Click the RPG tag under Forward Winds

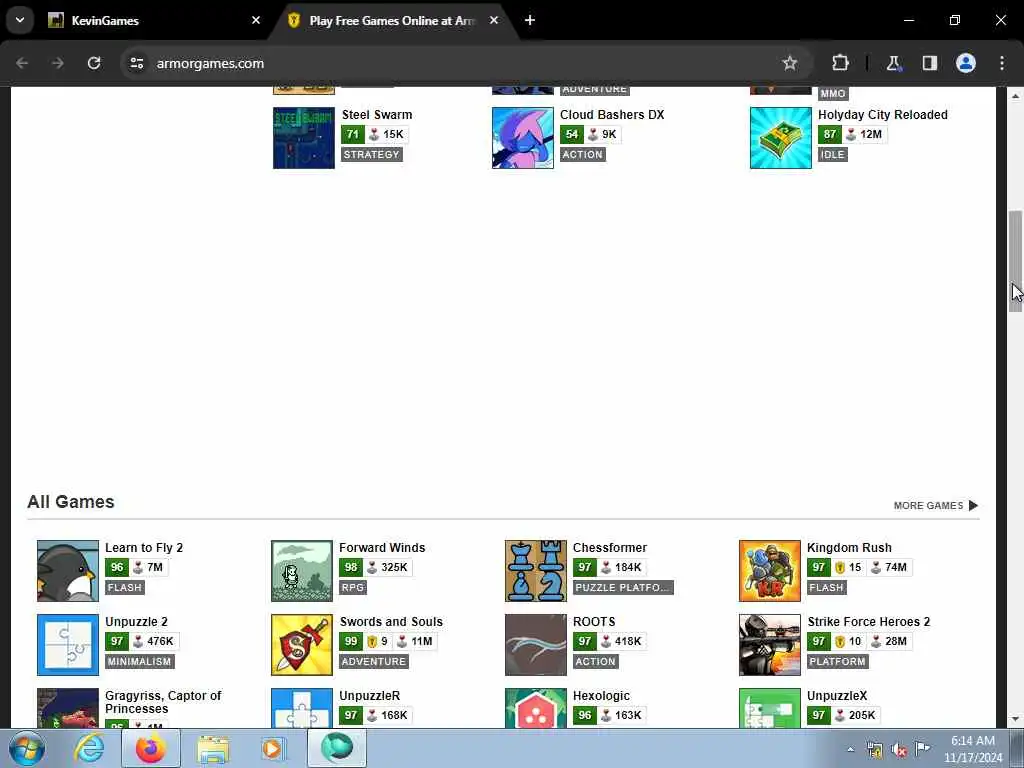pyautogui.click(x=353, y=588)
